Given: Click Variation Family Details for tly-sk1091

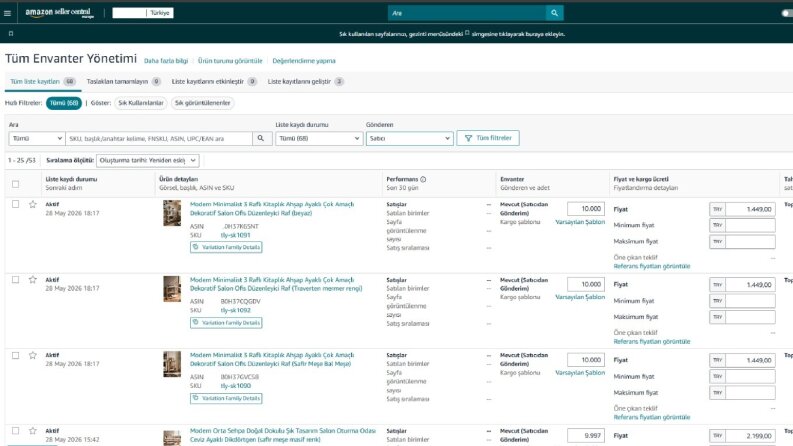Looking at the screenshot, I should pos(226,247).
